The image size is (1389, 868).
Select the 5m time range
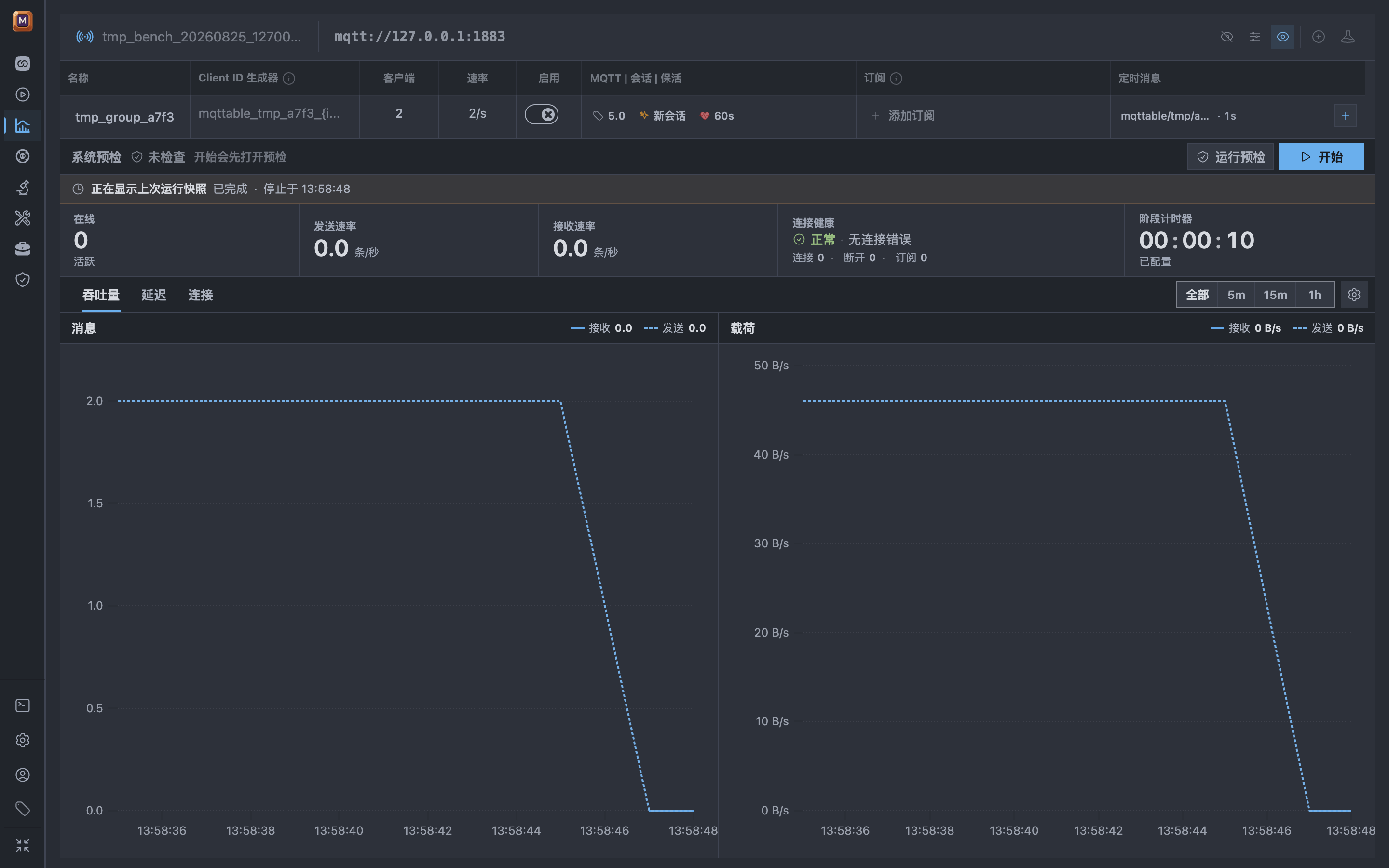coord(1236,295)
